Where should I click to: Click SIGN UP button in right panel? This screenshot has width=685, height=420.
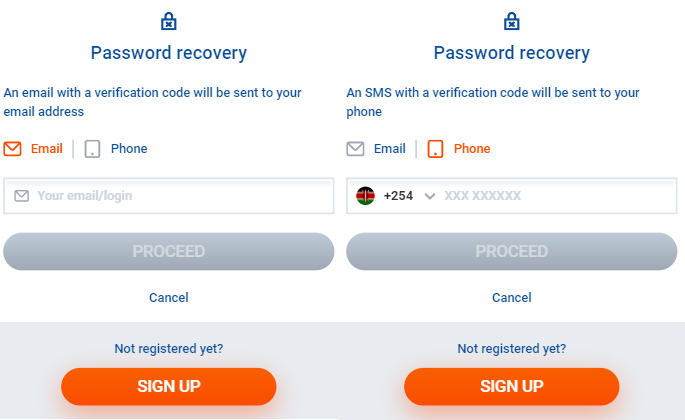point(511,386)
